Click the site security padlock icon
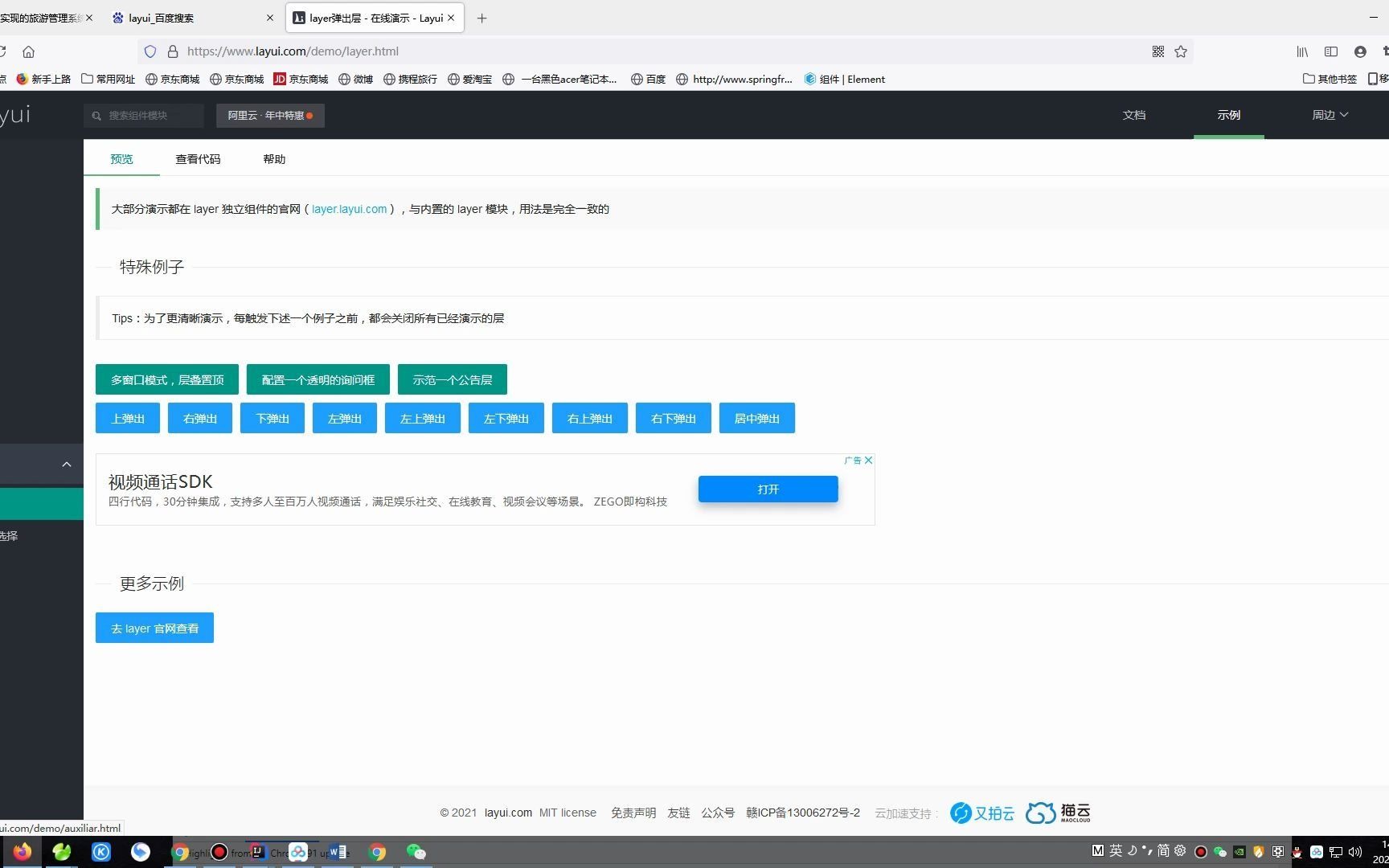 172,51
